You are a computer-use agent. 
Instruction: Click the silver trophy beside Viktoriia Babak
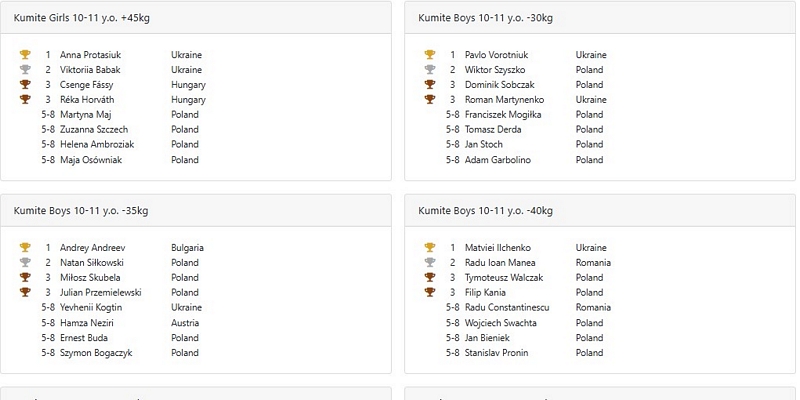coord(25,69)
